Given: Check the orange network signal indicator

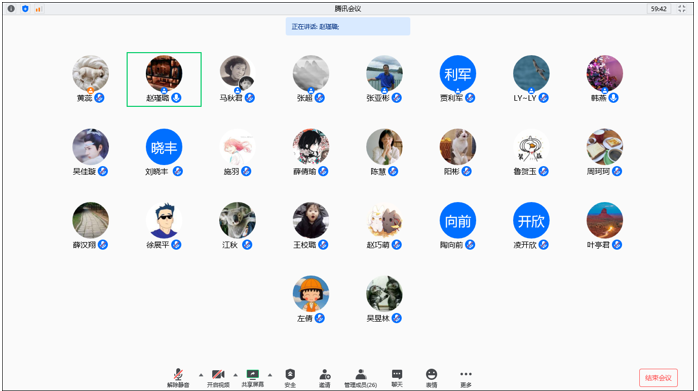Looking at the screenshot, I should pos(38,9).
